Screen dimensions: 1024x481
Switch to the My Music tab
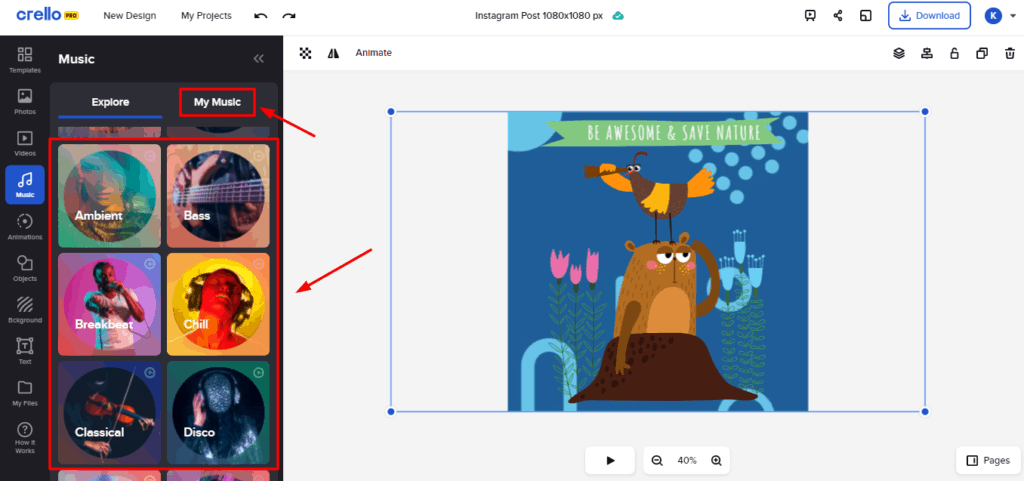pos(217,102)
